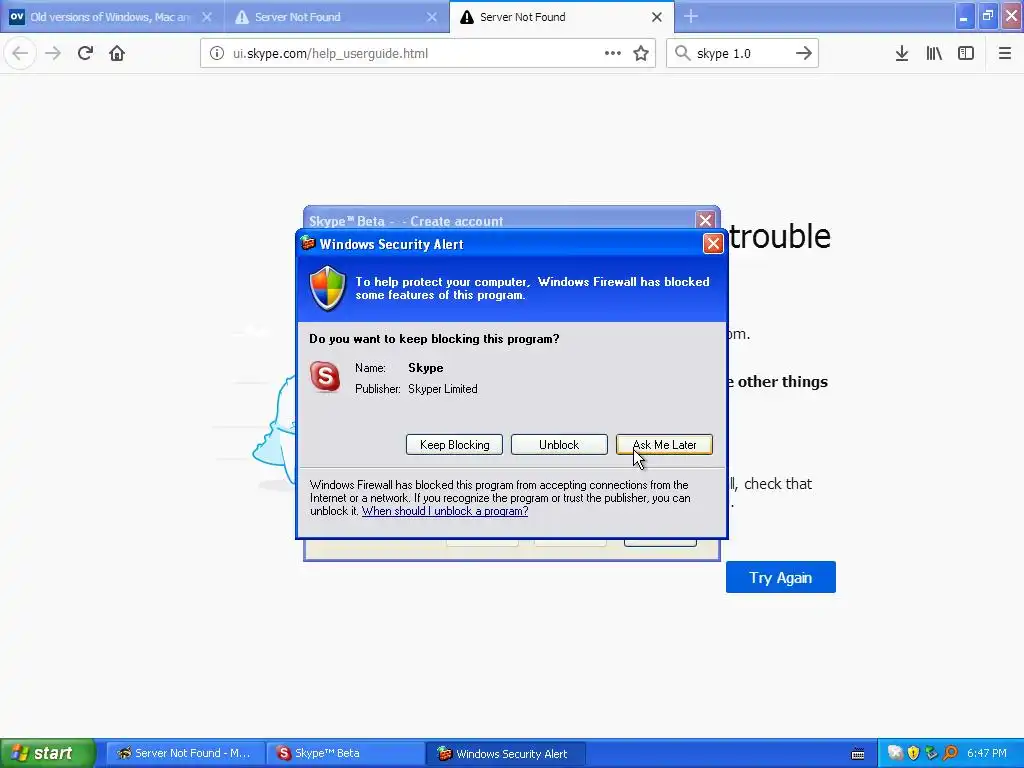Focus the 'skype 1.0' search box
Screen dimensions: 1024x768
pyautogui.click(x=743, y=53)
